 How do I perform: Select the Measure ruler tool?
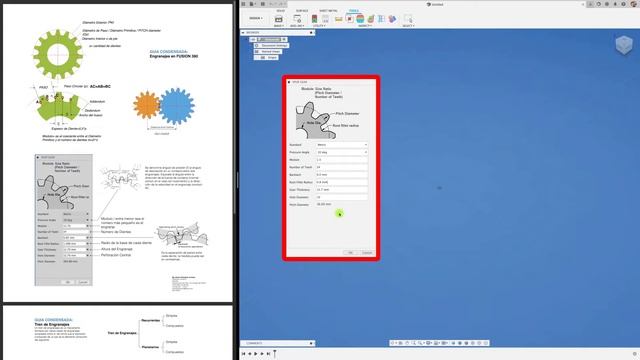(x=338, y=19)
